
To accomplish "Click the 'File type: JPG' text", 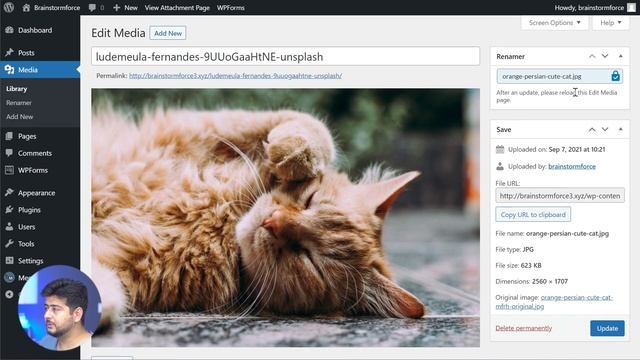I will point(514,249).
